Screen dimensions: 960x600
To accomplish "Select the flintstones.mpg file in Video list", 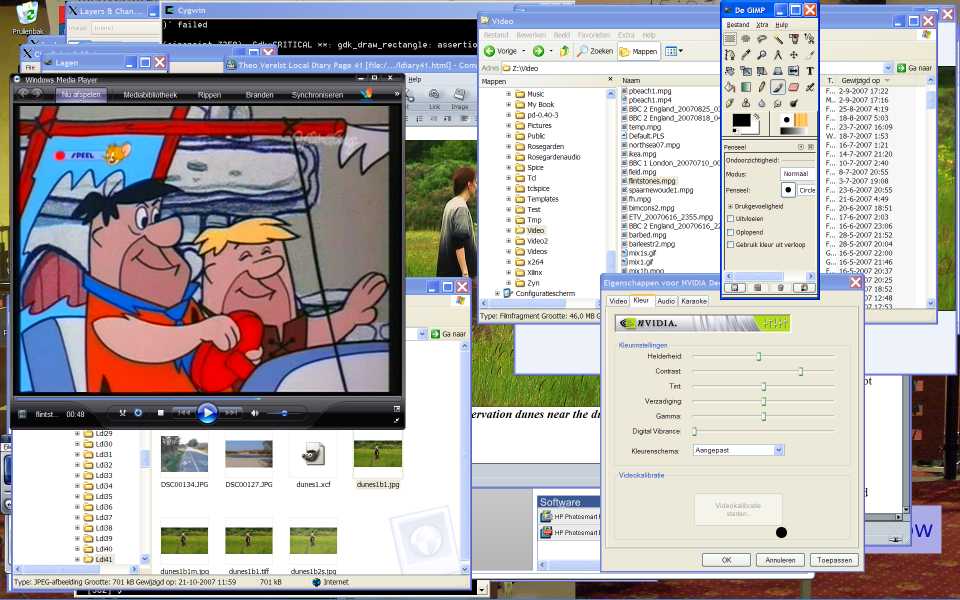I will pyautogui.click(x=651, y=181).
